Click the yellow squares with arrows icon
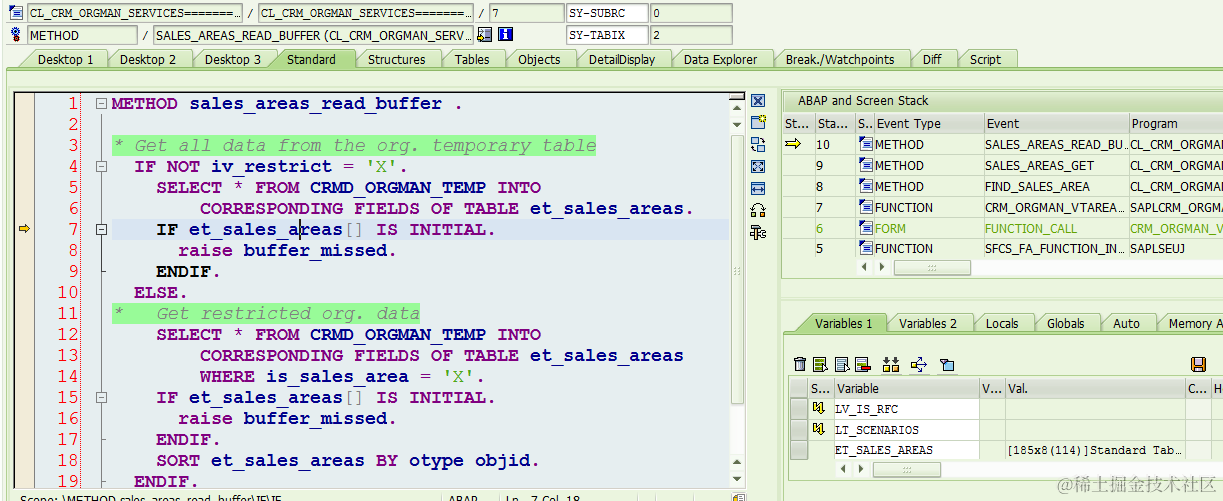The image size is (1223, 501). [x=891, y=365]
